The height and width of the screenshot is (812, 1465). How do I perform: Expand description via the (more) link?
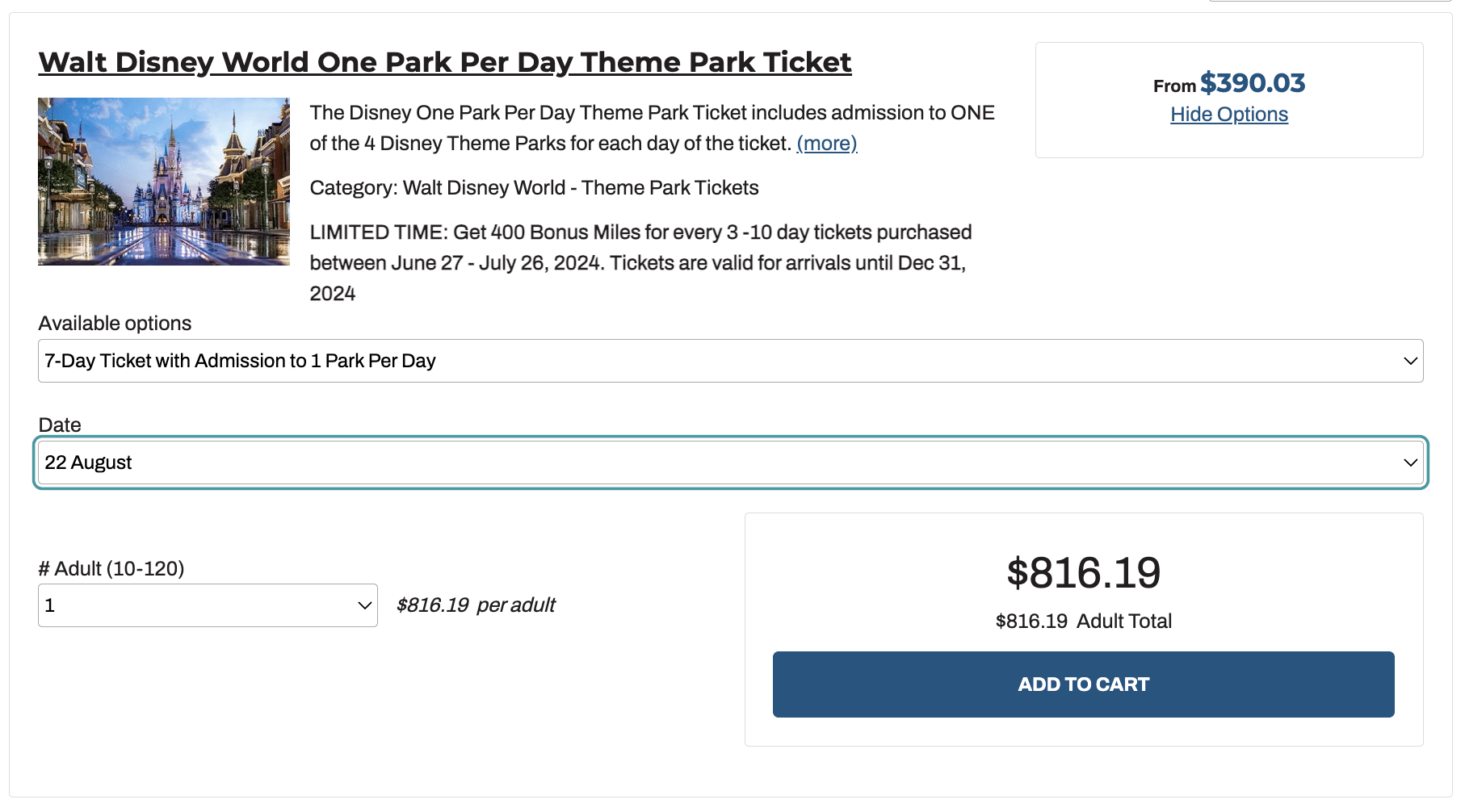[x=826, y=144]
